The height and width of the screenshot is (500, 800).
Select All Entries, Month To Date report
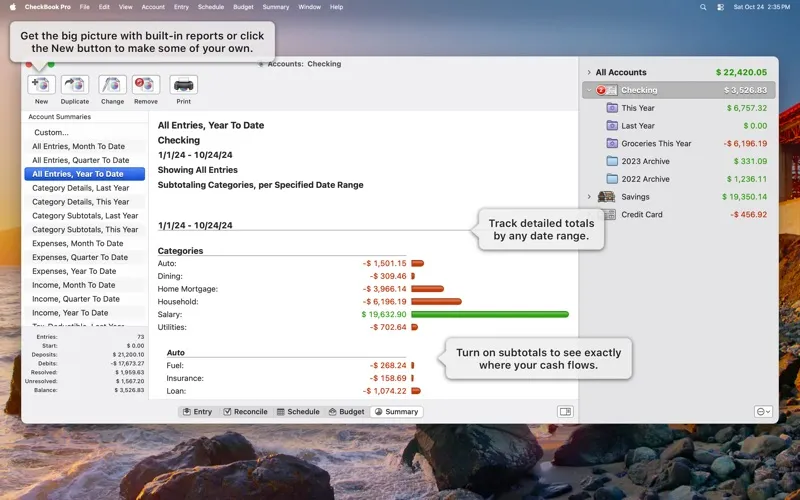85,146
